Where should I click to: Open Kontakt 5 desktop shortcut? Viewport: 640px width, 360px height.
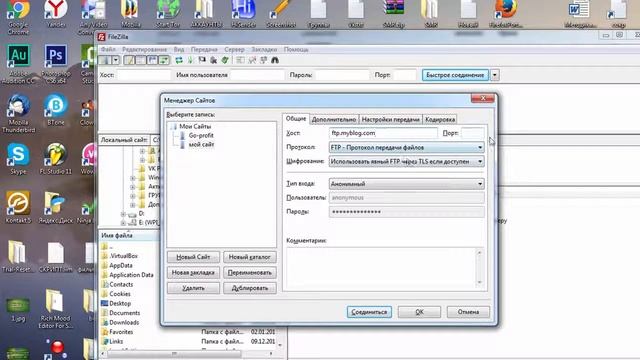(18, 207)
